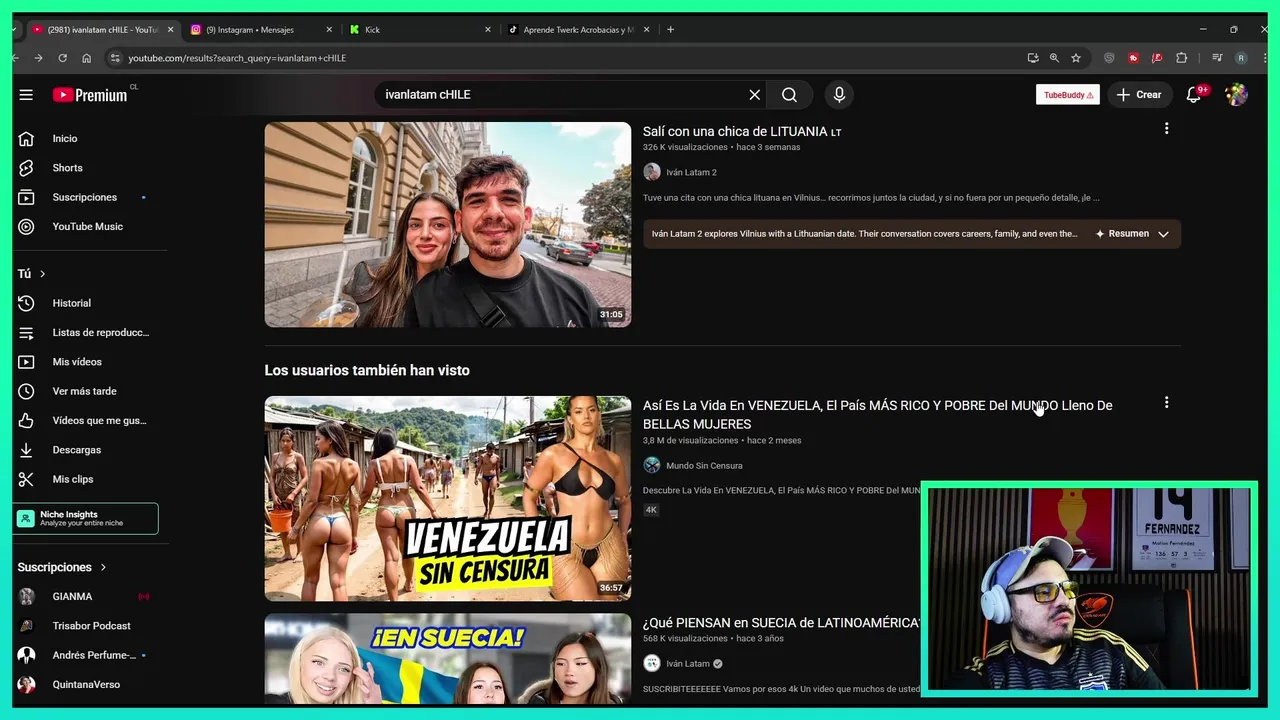This screenshot has height=720, width=1280.
Task: Open the Iván Latam 2 channel
Action: 691,172
